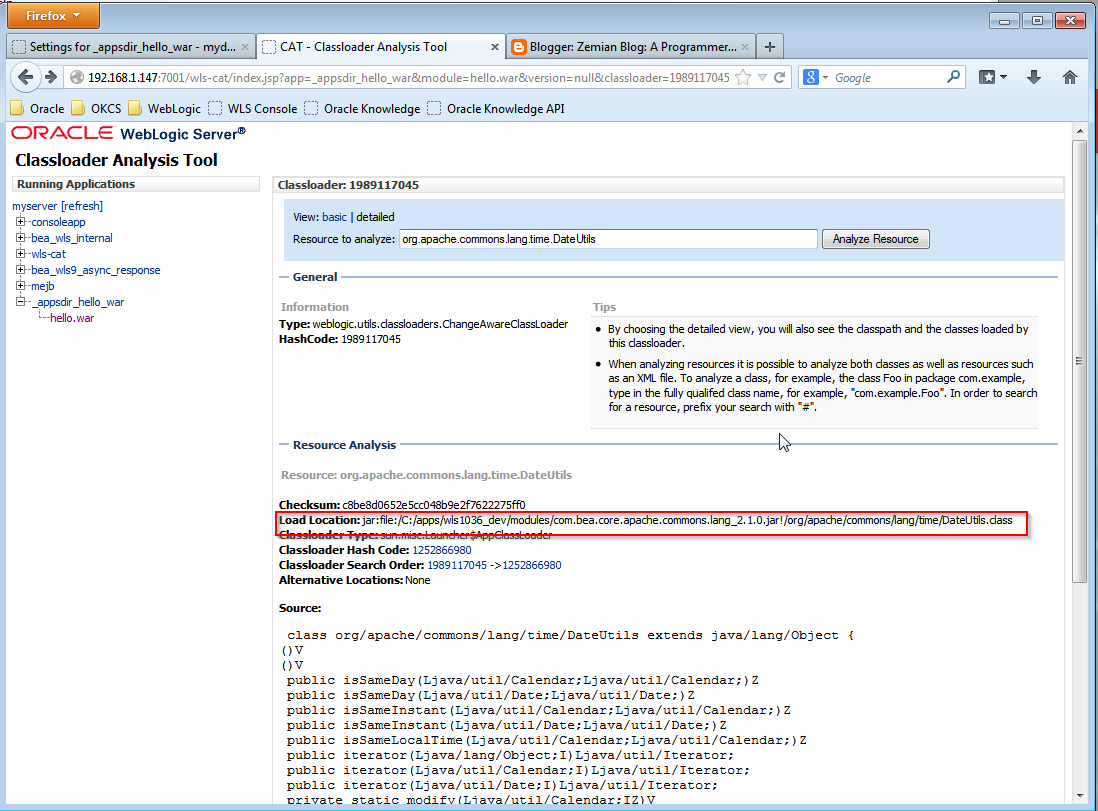The width and height of the screenshot is (1098, 811).
Task: Open the Oracle Knowledge bookmark
Action: pos(362,109)
